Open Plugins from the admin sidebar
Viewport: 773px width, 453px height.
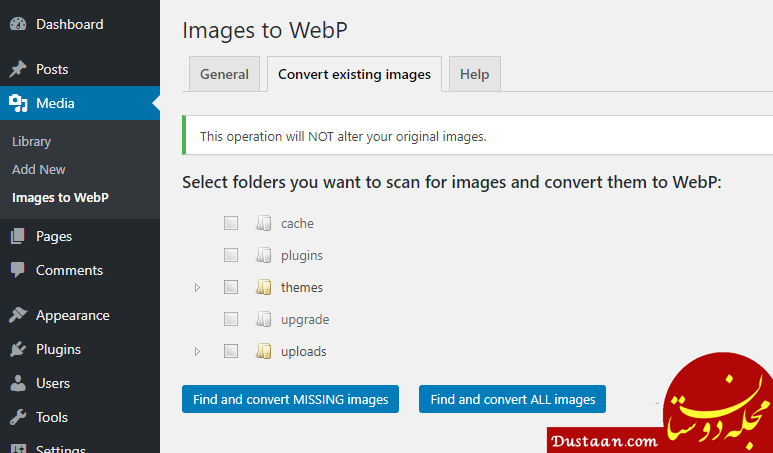pyautogui.click(x=80, y=349)
